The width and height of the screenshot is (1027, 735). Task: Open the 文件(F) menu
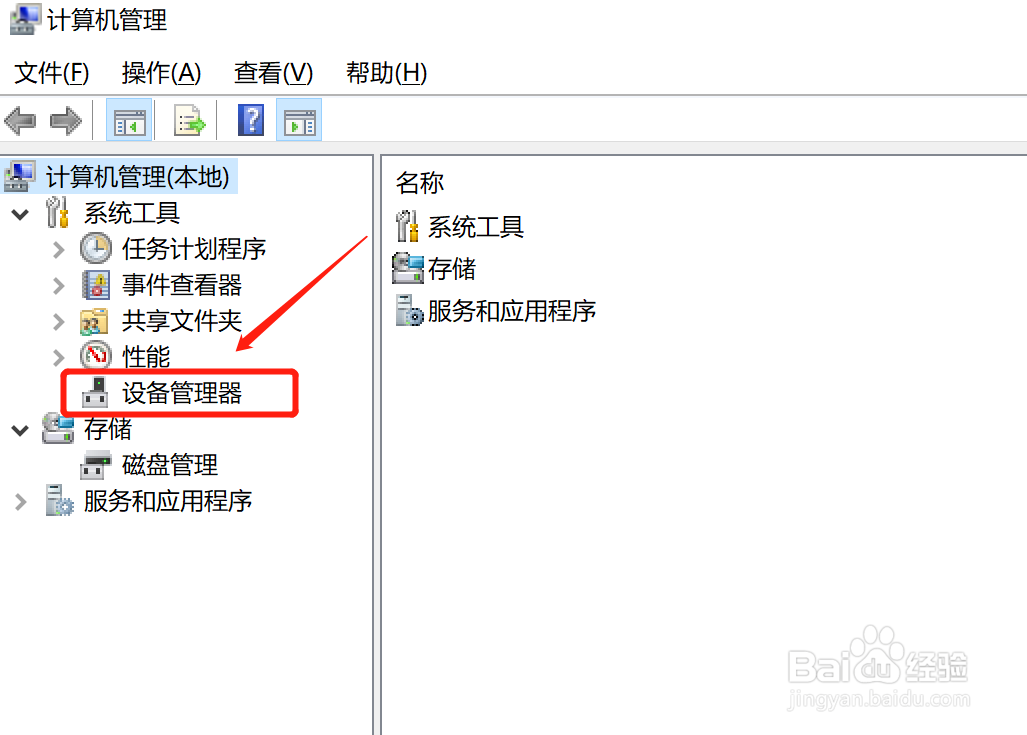coord(52,73)
